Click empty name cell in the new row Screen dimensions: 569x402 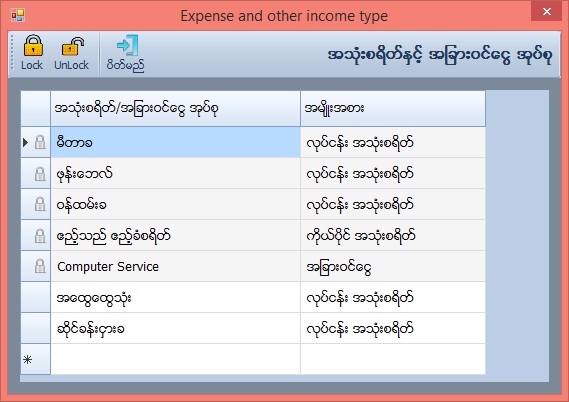click(x=176, y=359)
